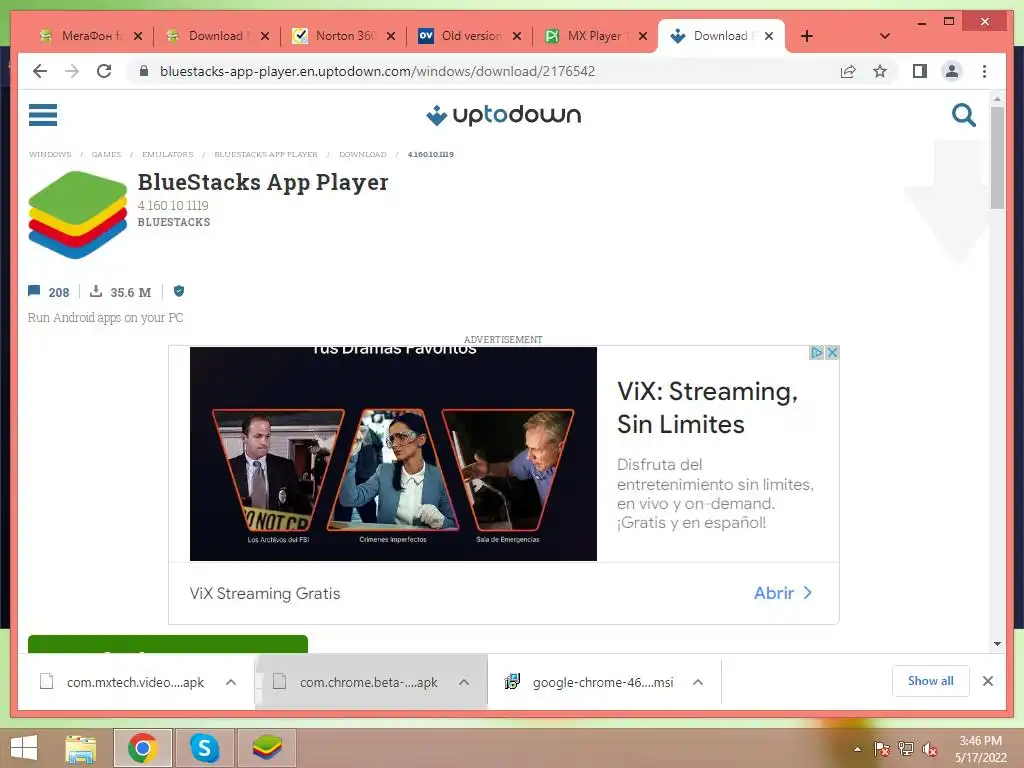Click page scrollbar up arrow
Image resolution: width=1024 pixels, height=768 pixels.
(997, 99)
